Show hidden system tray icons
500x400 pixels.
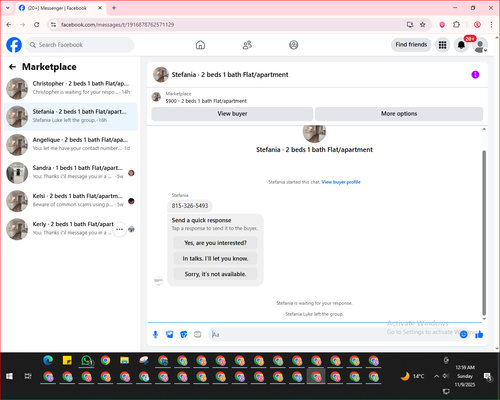(436, 376)
